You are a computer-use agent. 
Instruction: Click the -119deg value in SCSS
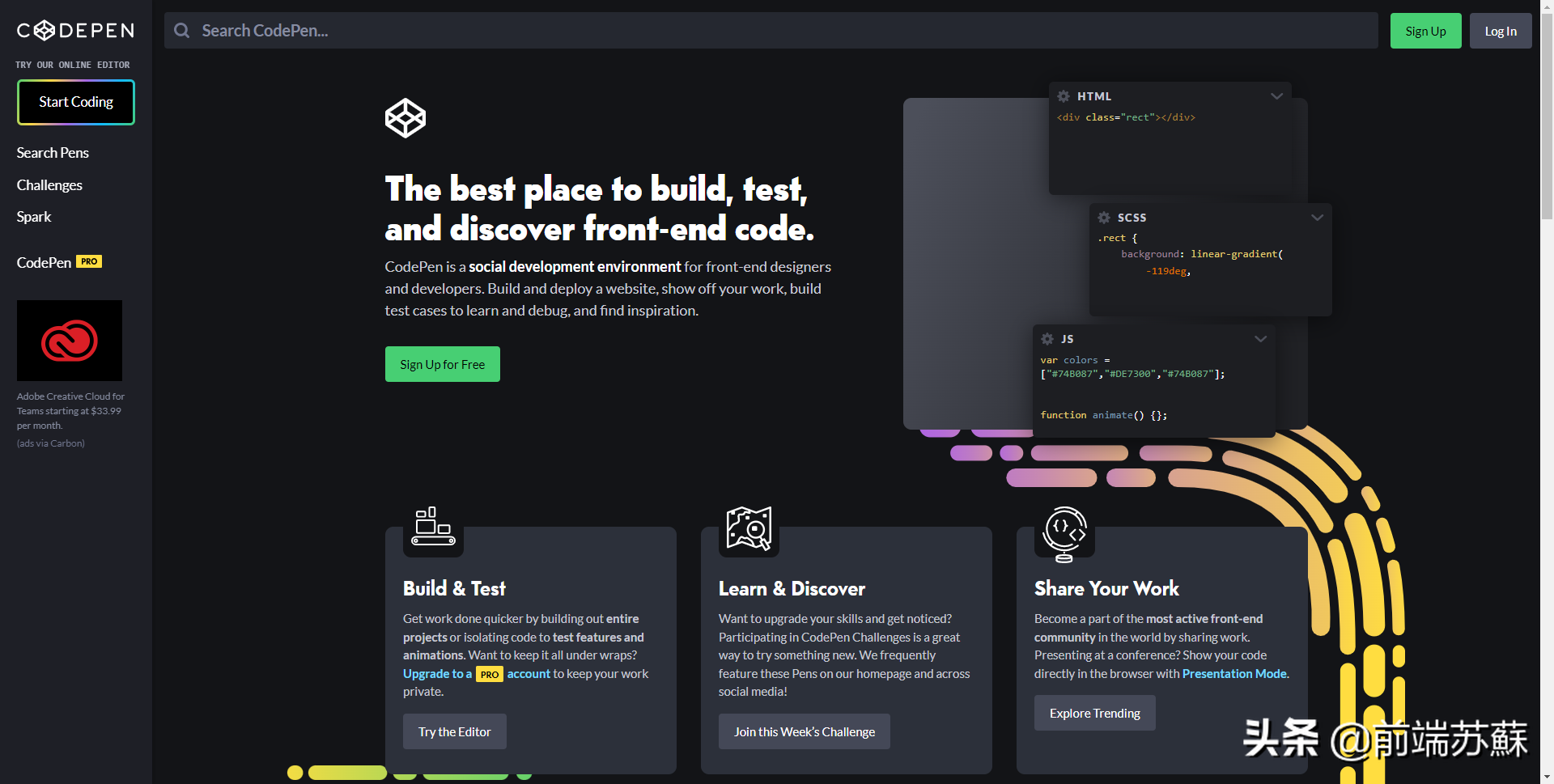(1168, 271)
